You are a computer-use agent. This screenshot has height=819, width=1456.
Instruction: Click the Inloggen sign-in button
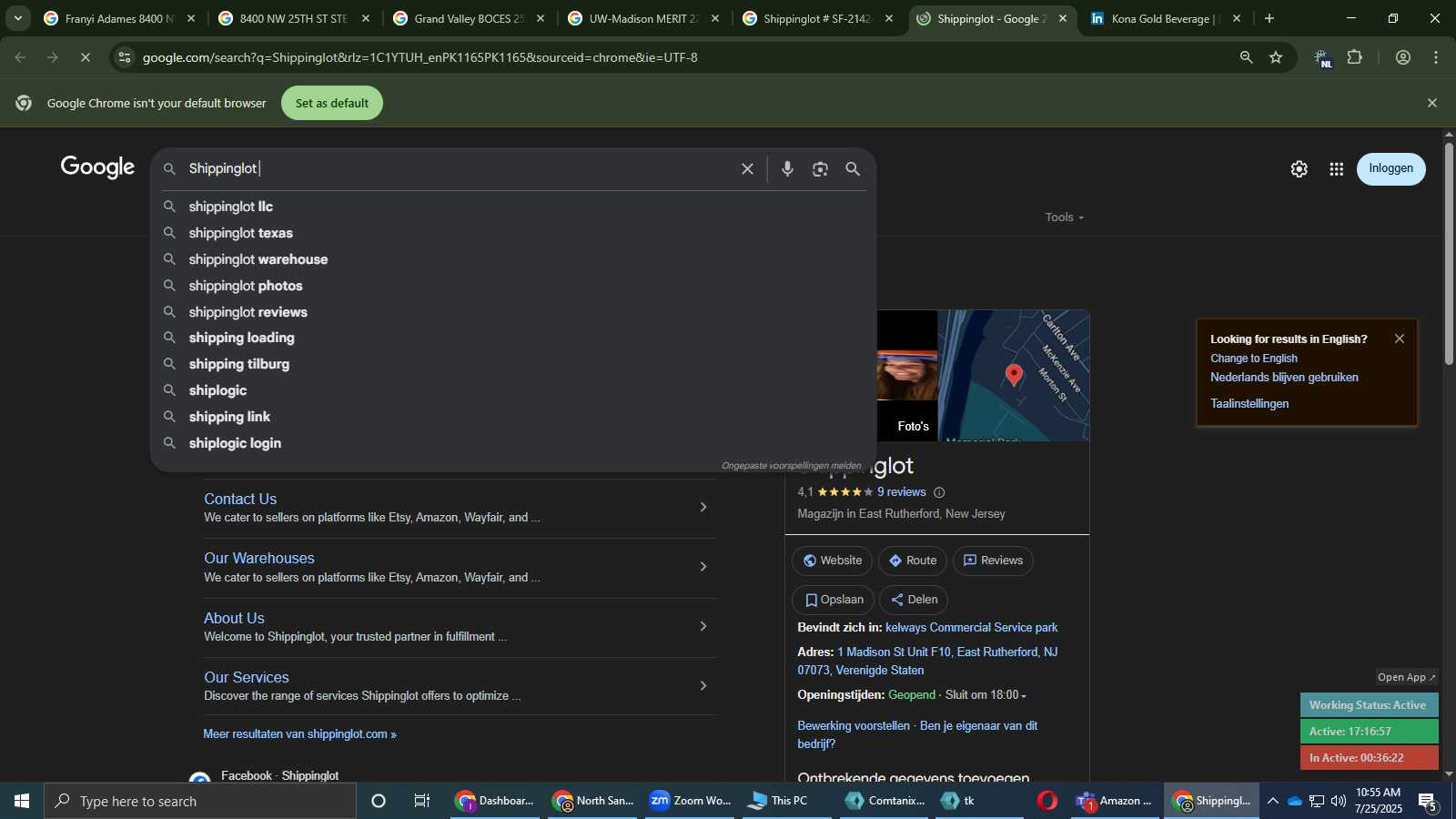pos(1390,168)
